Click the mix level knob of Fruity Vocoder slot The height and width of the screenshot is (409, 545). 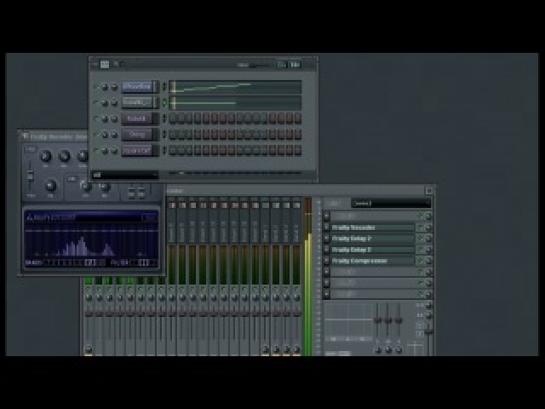click(428, 228)
